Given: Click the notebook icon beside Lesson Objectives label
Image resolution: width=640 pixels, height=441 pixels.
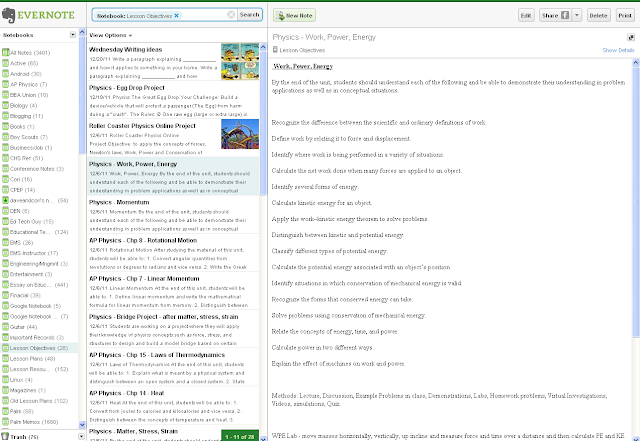Looking at the screenshot, I should point(275,50).
